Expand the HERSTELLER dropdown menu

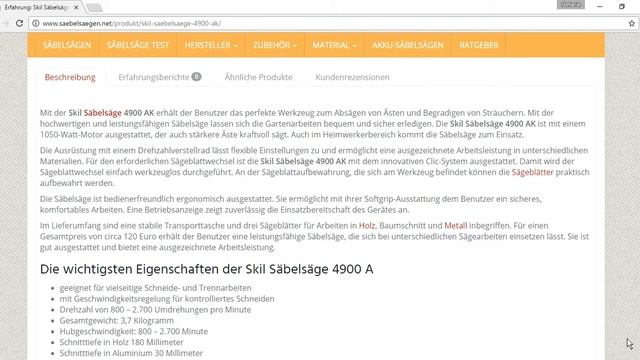(x=211, y=45)
